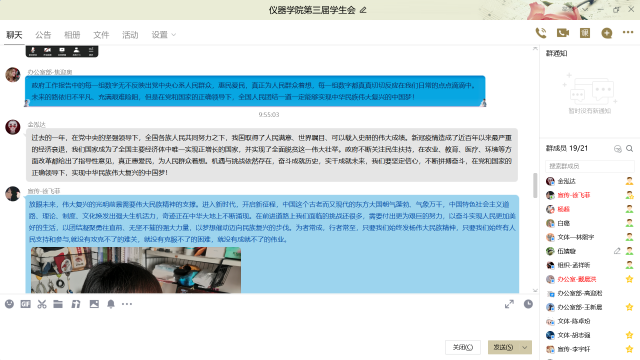Click the member filter icon beside search
The width and height of the screenshot is (640, 360).
point(618,149)
